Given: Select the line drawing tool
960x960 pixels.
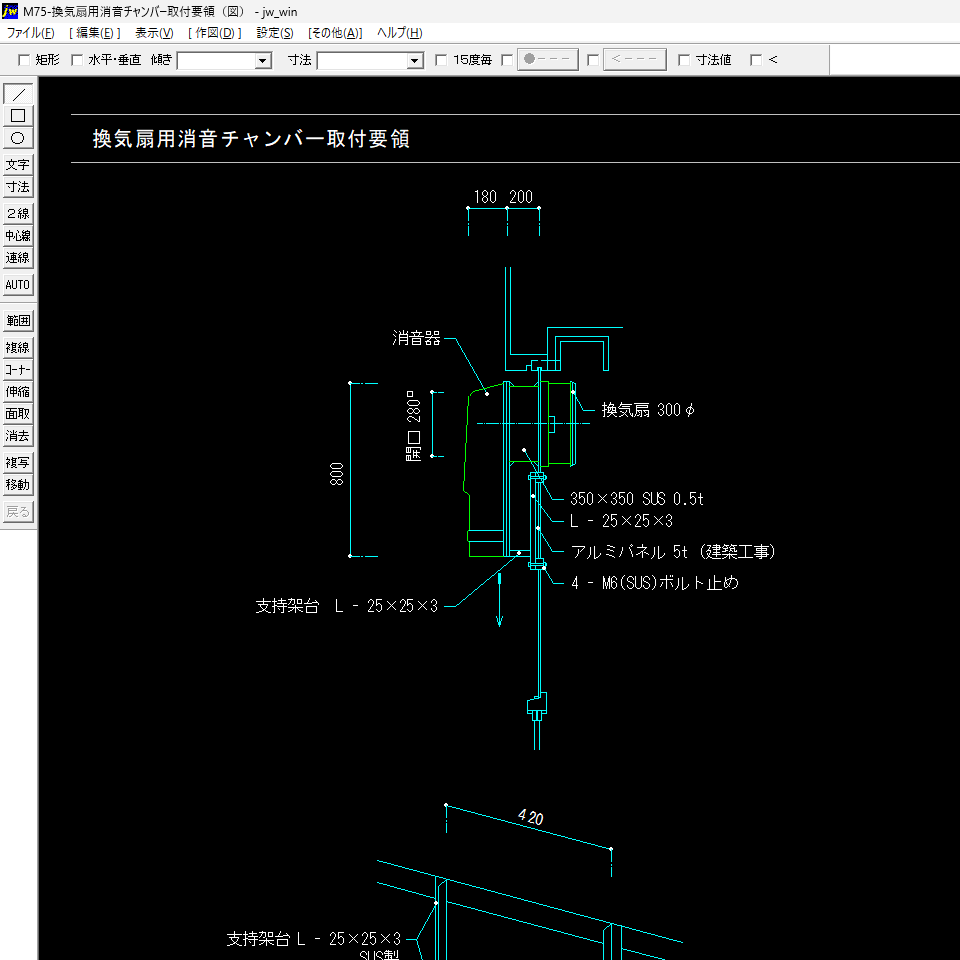Looking at the screenshot, I should click(x=18, y=94).
